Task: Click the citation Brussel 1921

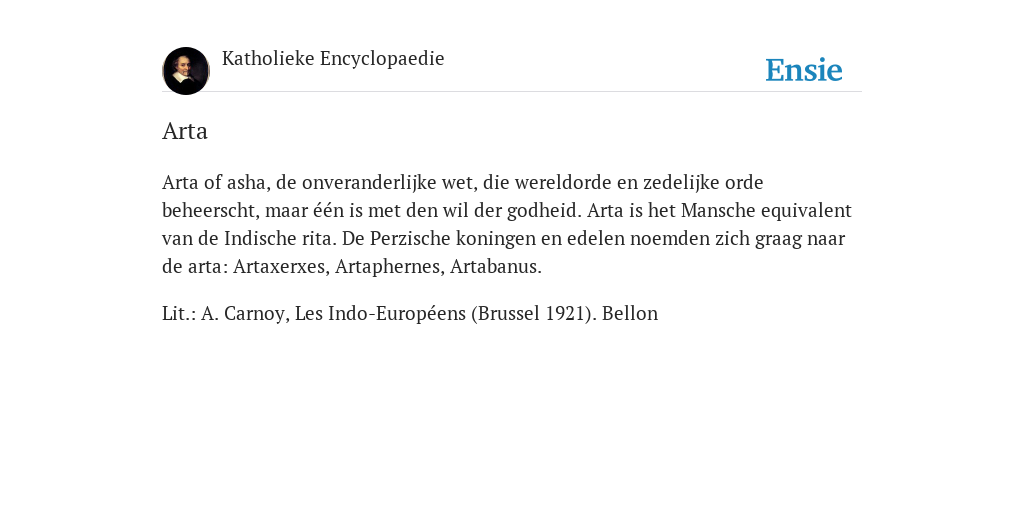Action: (x=535, y=313)
